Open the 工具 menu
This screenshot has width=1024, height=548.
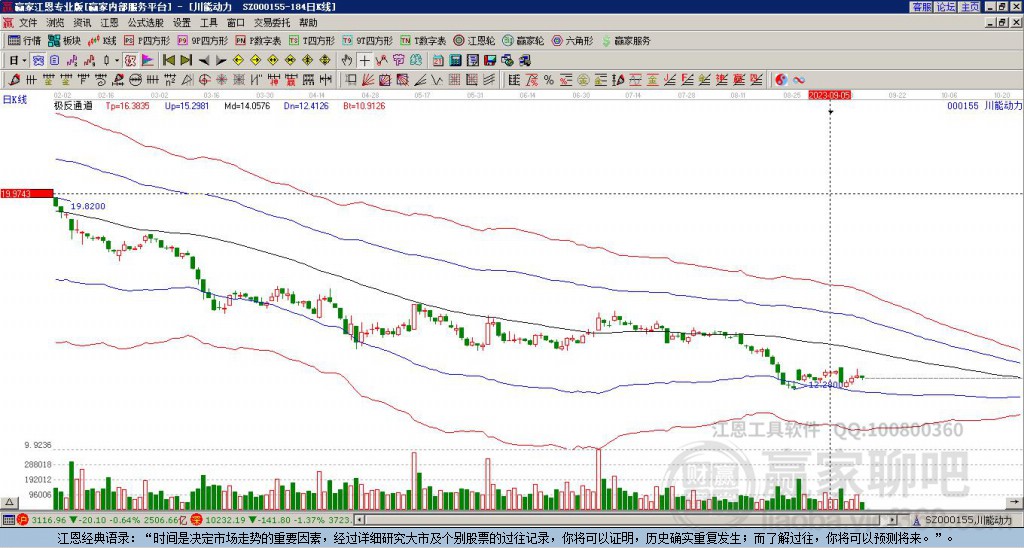tap(209, 23)
